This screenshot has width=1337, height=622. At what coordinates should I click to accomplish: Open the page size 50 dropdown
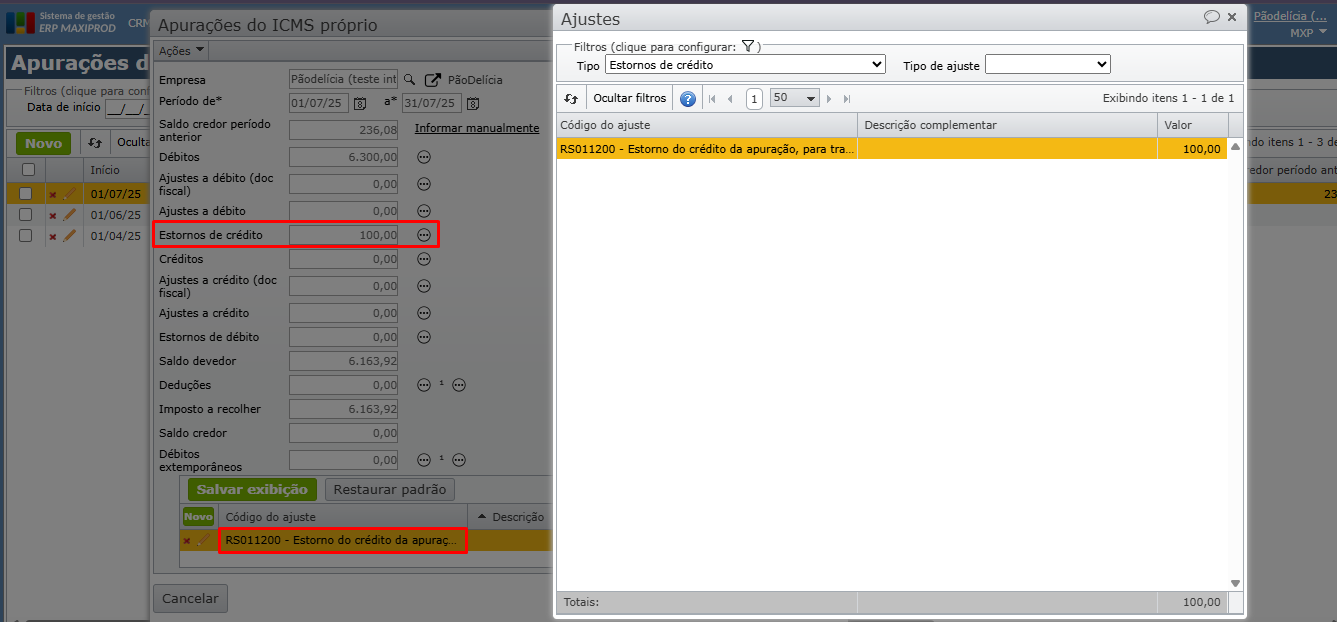(795, 98)
